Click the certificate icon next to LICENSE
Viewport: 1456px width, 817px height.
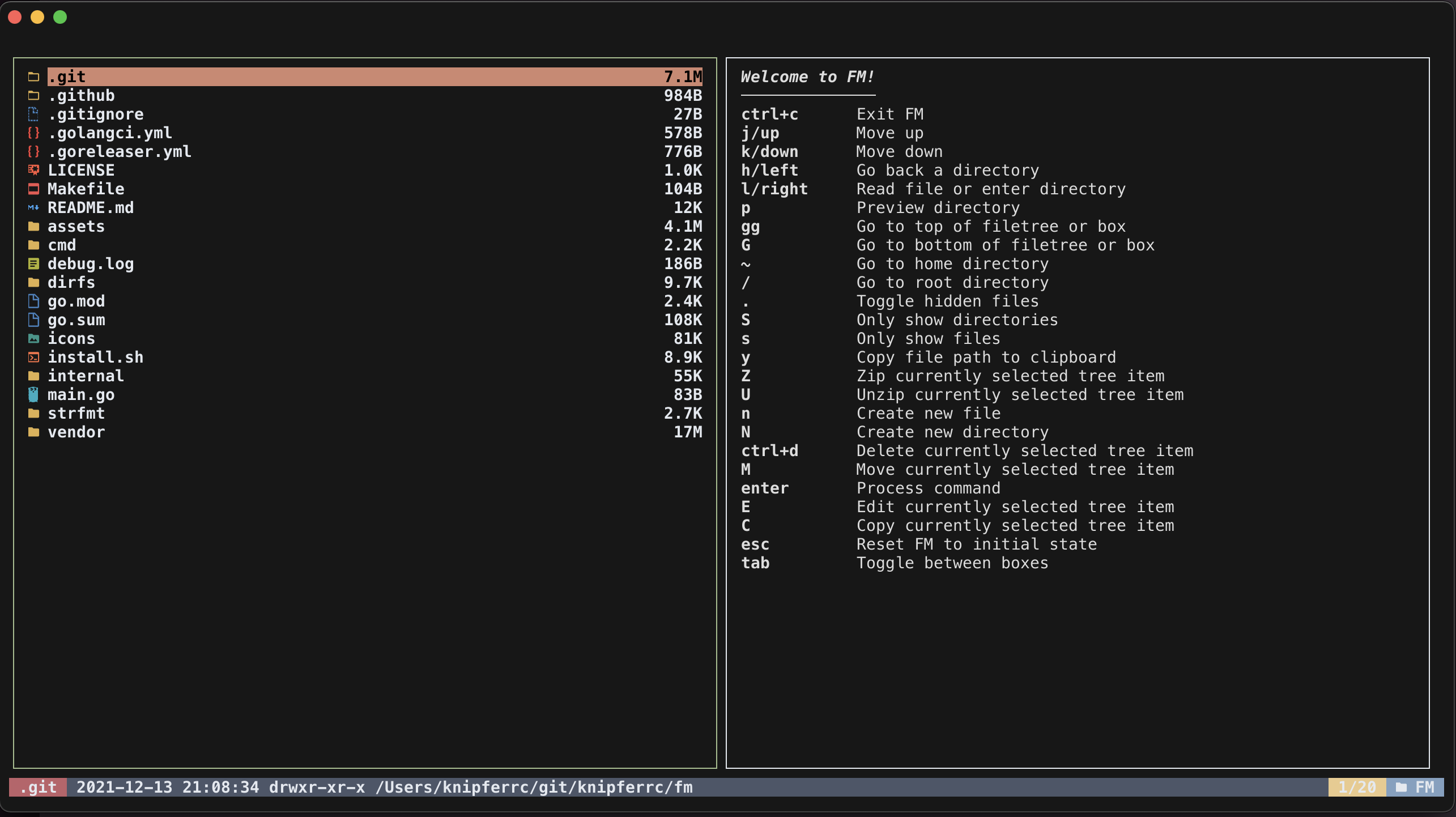pos(33,170)
